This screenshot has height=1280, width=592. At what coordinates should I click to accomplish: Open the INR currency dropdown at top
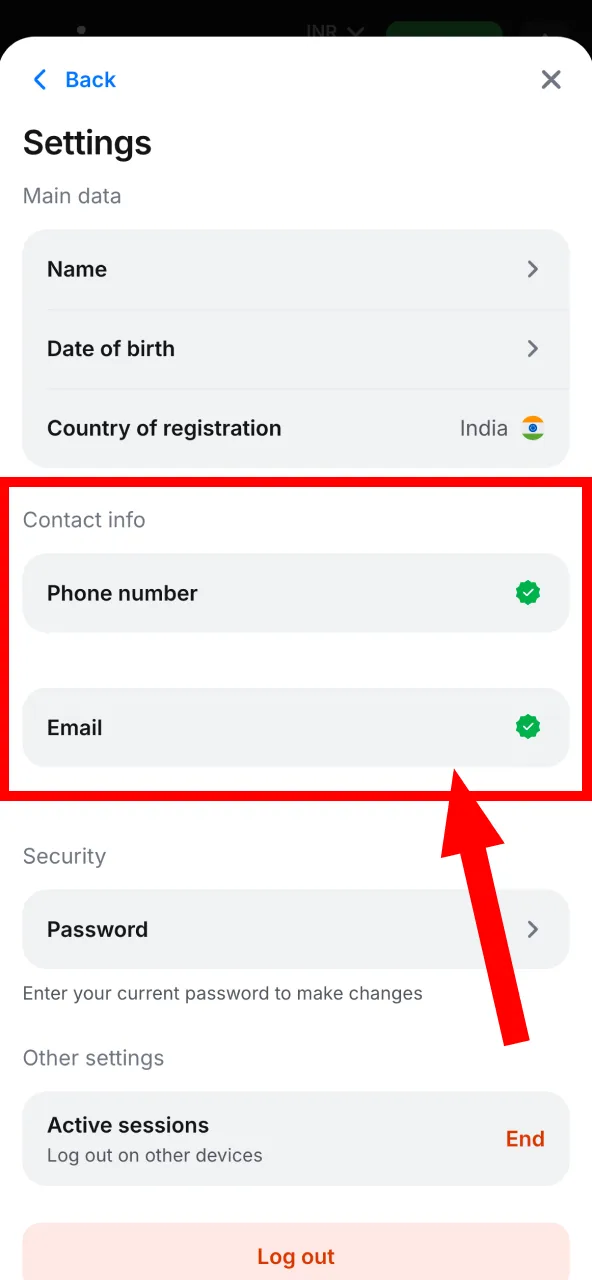click(332, 31)
